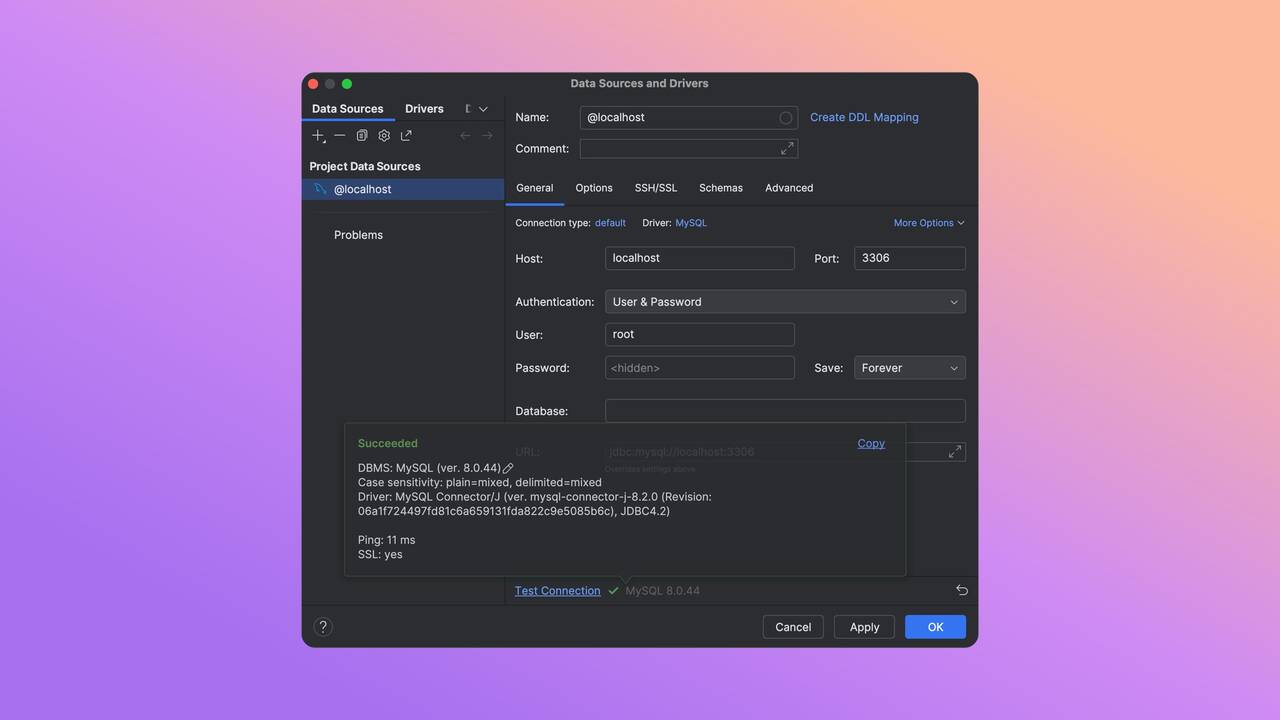Viewport: 1280px width, 720px height.
Task: Expand the Comment field with its resize icon
Action: pos(787,148)
